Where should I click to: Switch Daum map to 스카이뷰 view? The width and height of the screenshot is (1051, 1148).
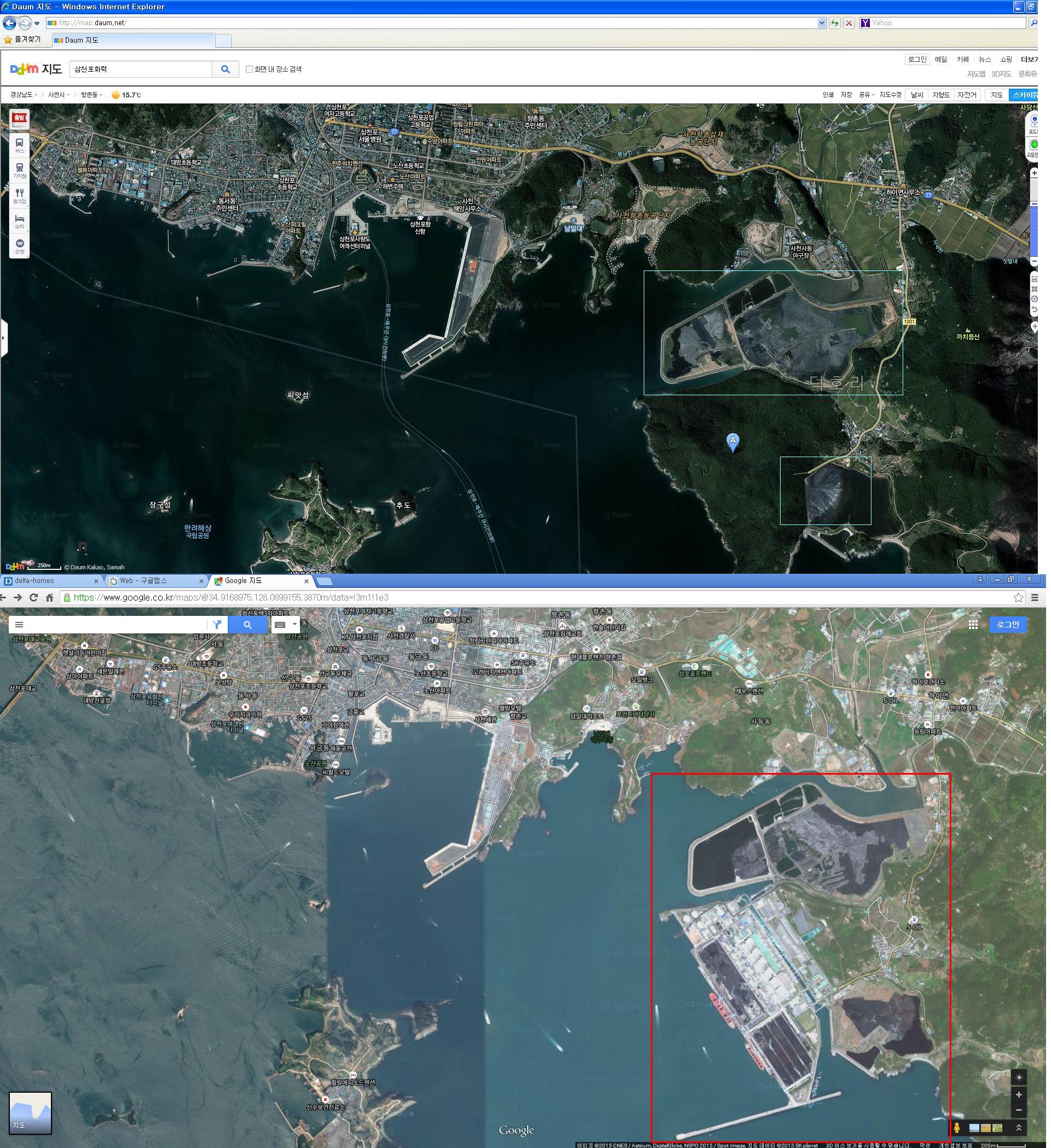(x=1024, y=95)
